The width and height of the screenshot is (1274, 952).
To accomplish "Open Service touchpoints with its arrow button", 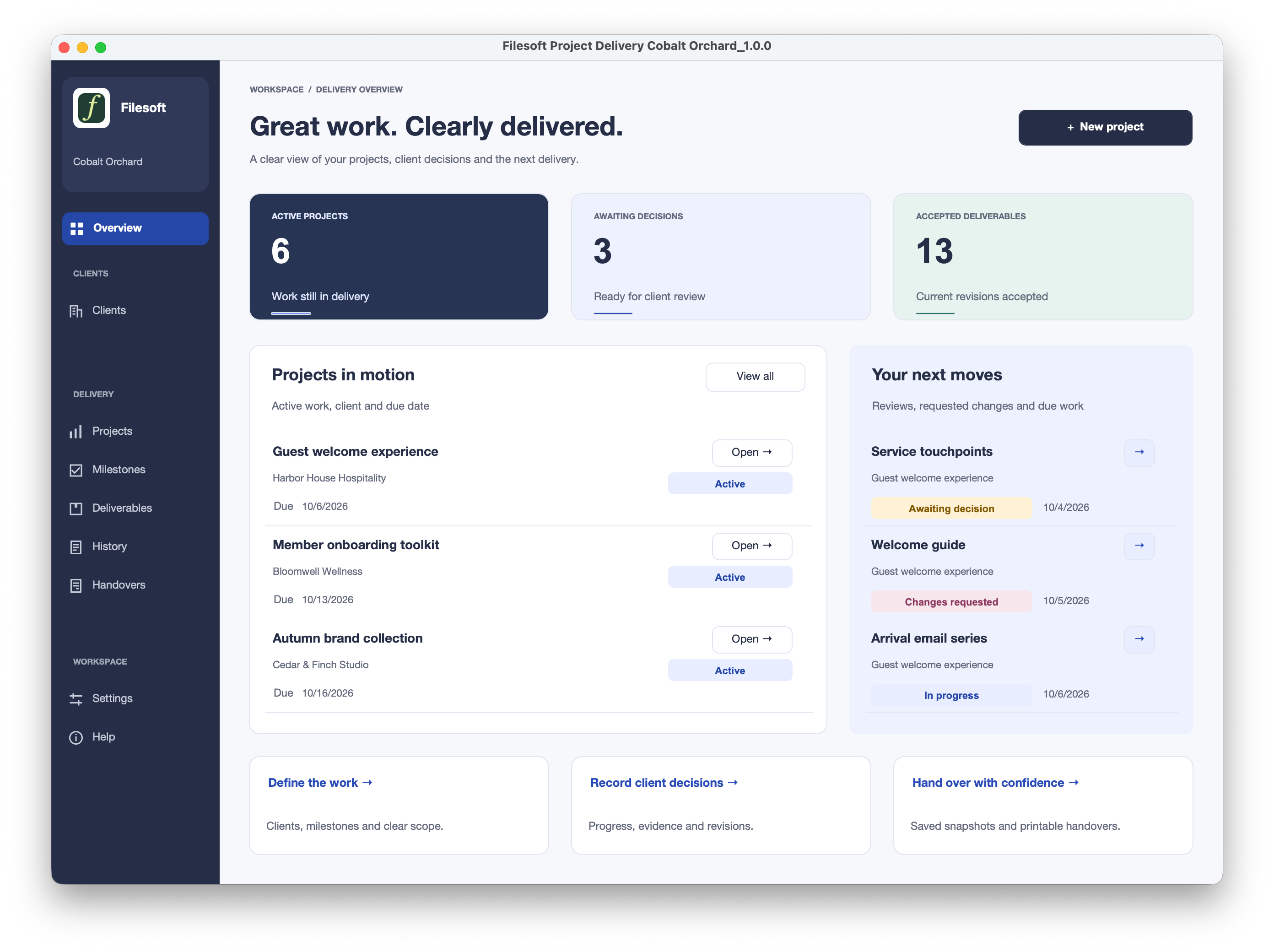I will [x=1139, y=453].
